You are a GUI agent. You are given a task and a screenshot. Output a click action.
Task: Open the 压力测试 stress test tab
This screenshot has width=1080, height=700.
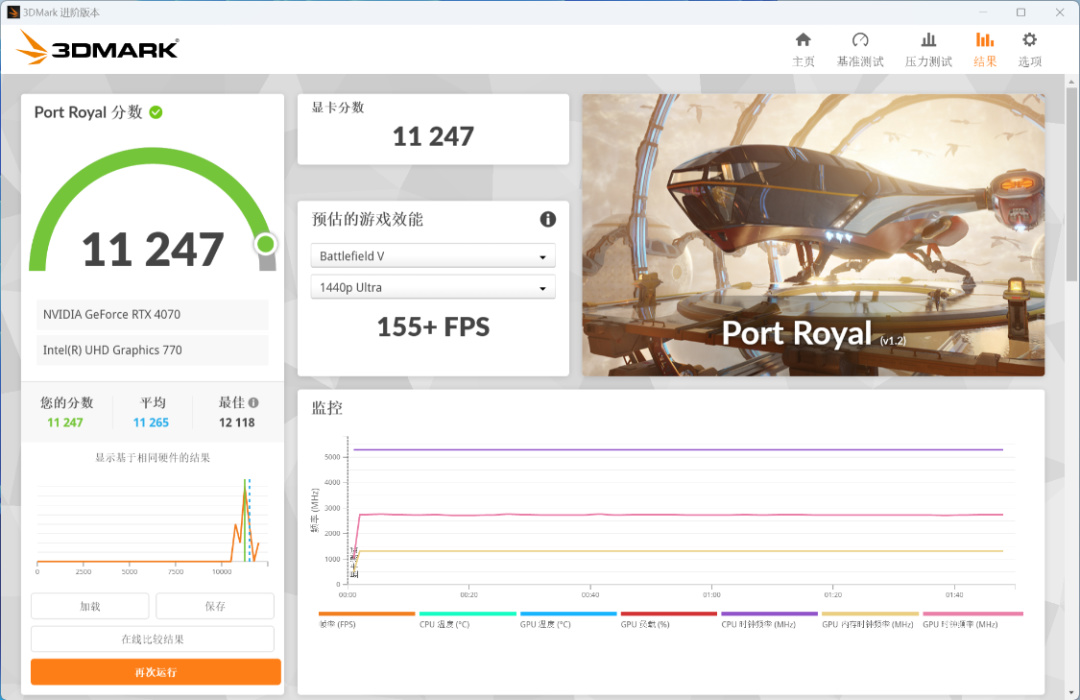pyautogui.click(x=928, y=50)
